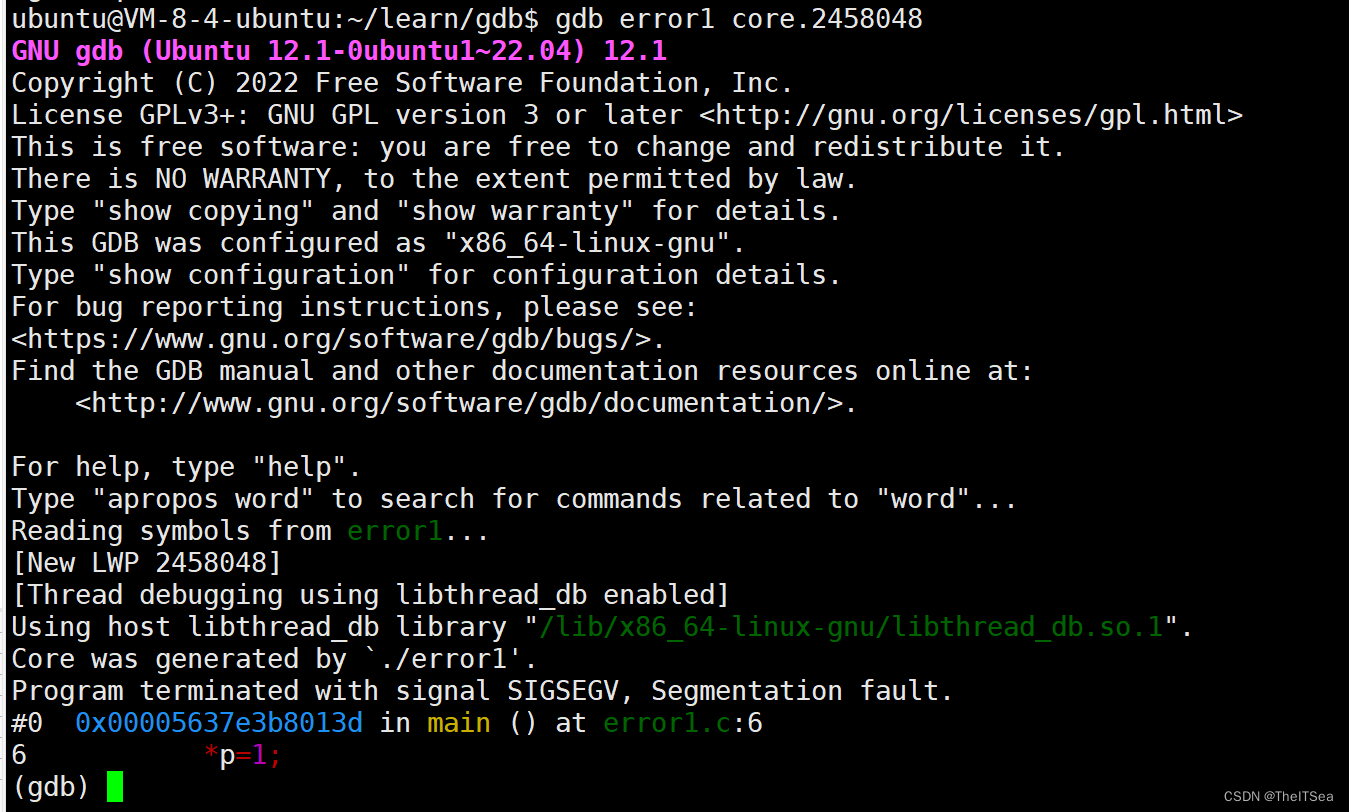This screenshot has height=812, width=1349.
Task: Click the "show copying" and "show warranty" line
Action: coord(427,210)
